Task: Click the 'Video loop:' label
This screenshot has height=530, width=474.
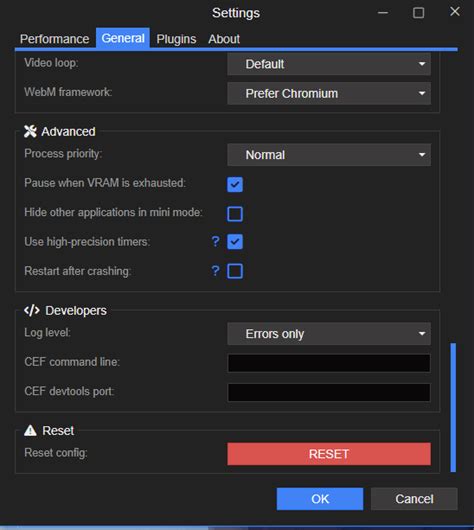Action: click(x=51, y=63)
